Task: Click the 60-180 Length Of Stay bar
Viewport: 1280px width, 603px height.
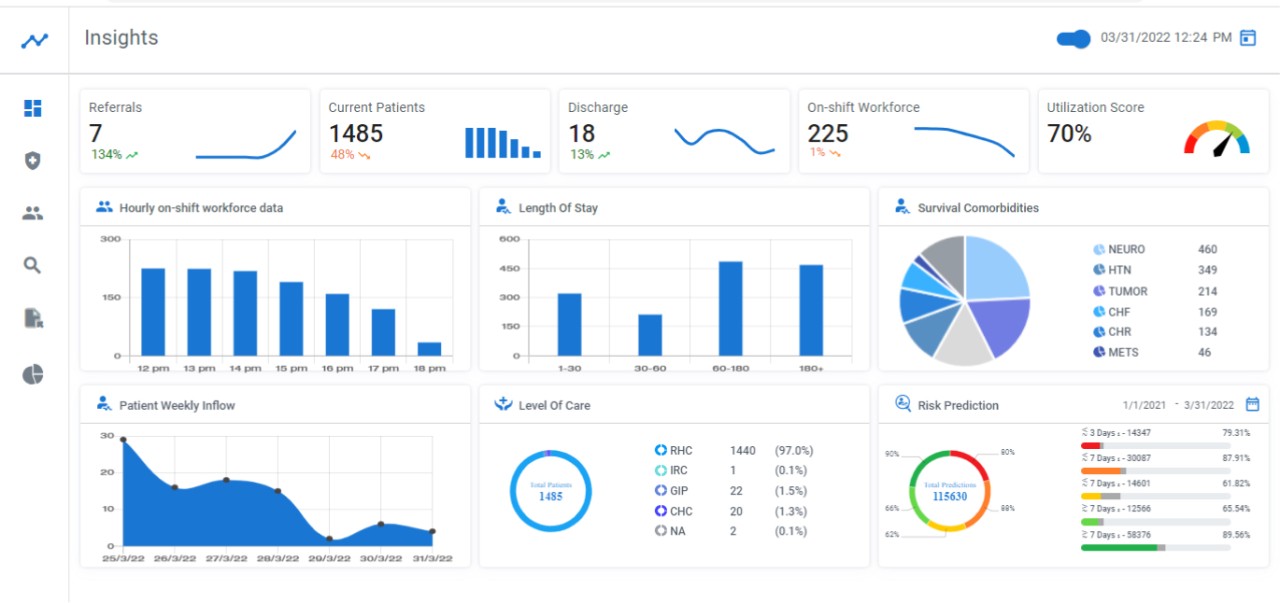Action: pos(731,308)
